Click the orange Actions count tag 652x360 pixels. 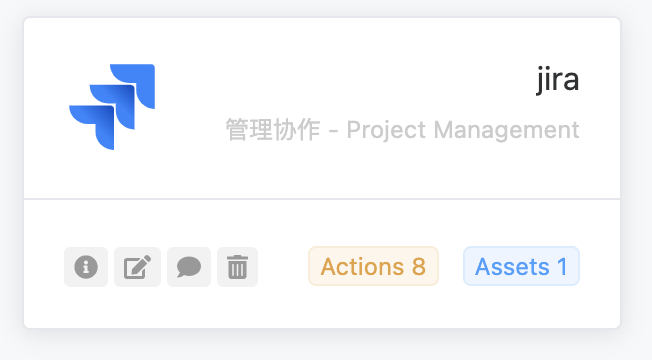[373, 266]
